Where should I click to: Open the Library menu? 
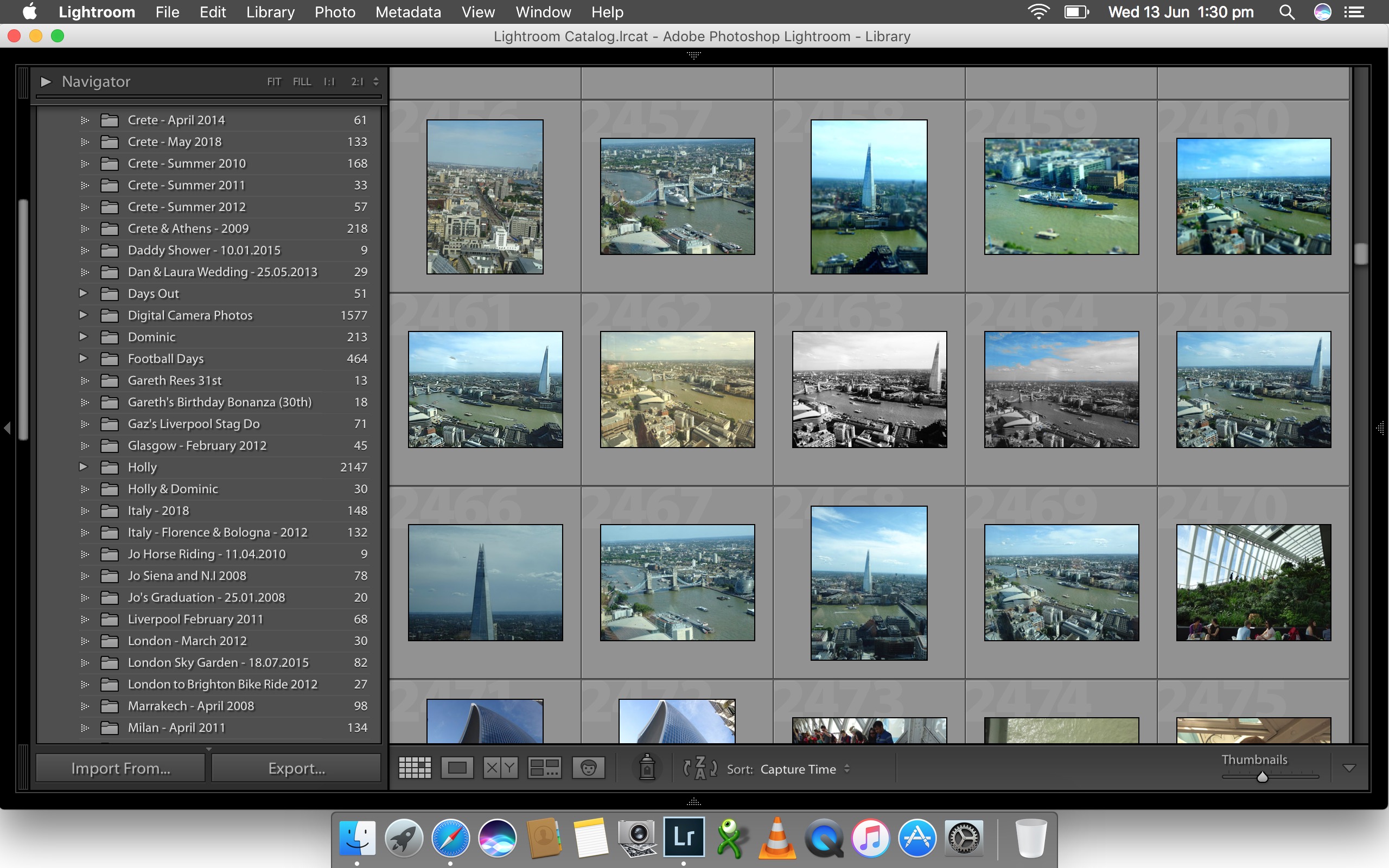point(270,12)
